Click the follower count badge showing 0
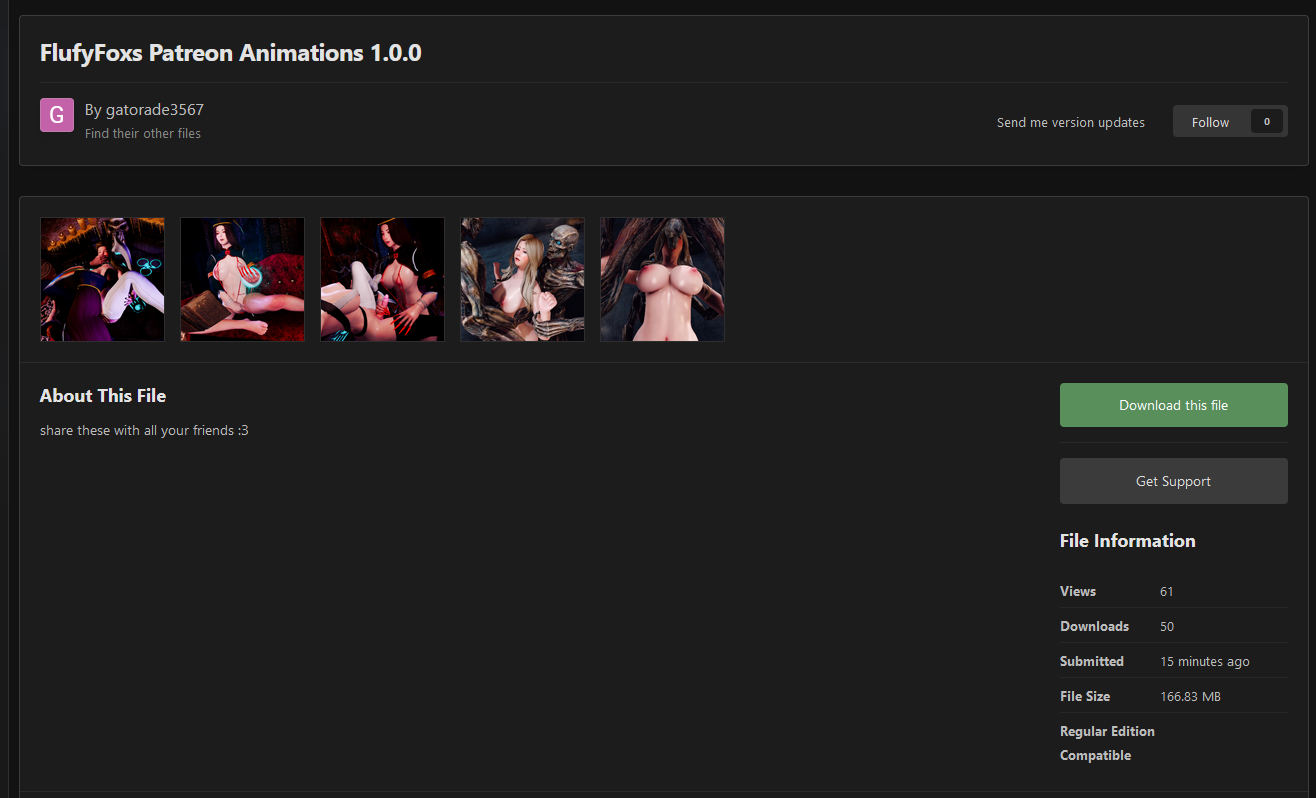Viewport: 1316px width, 798px height. pos(1266,122)
